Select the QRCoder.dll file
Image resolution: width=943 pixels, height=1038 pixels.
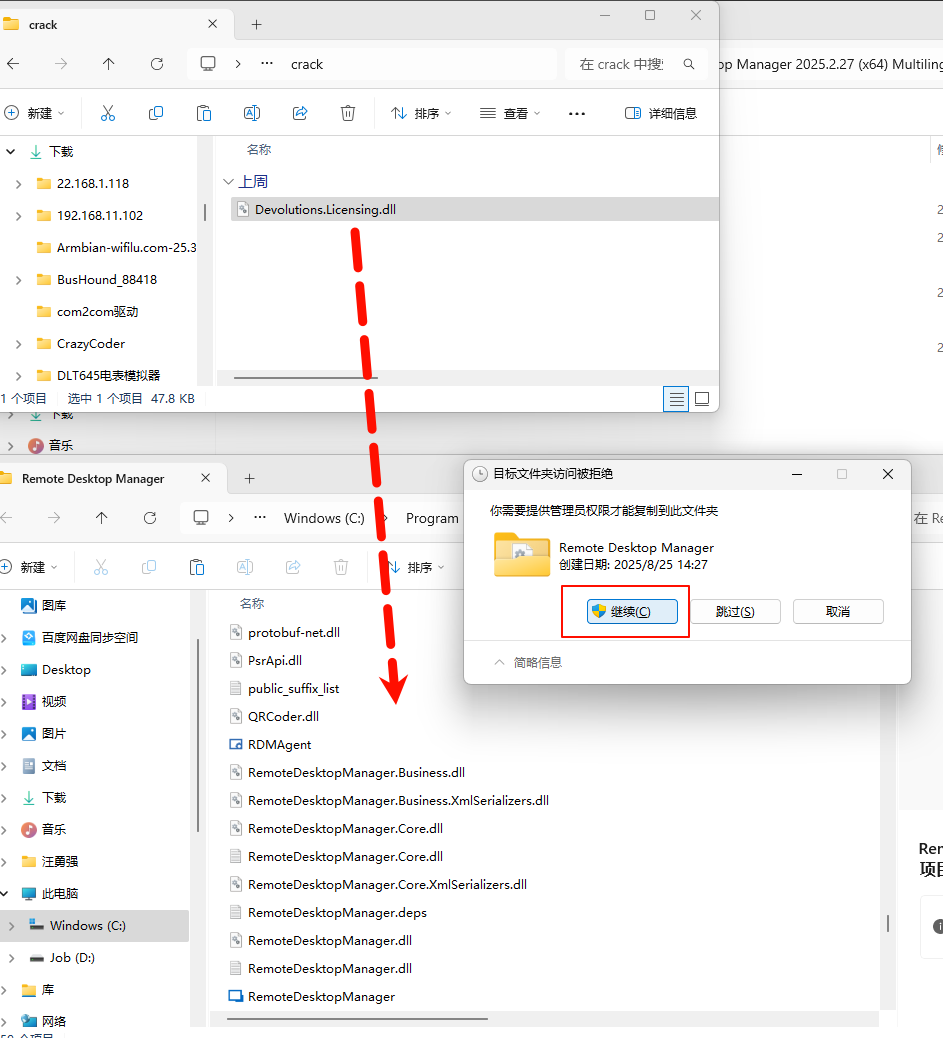coord(283,716)
